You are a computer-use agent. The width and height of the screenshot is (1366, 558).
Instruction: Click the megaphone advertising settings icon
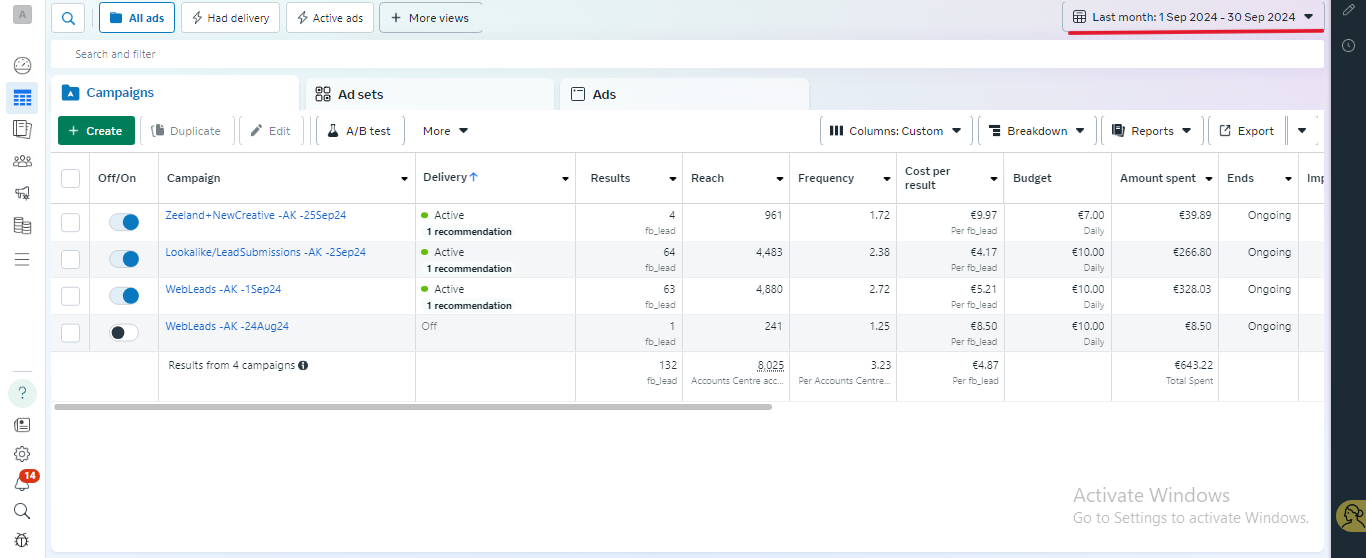[x=22, y=193]
